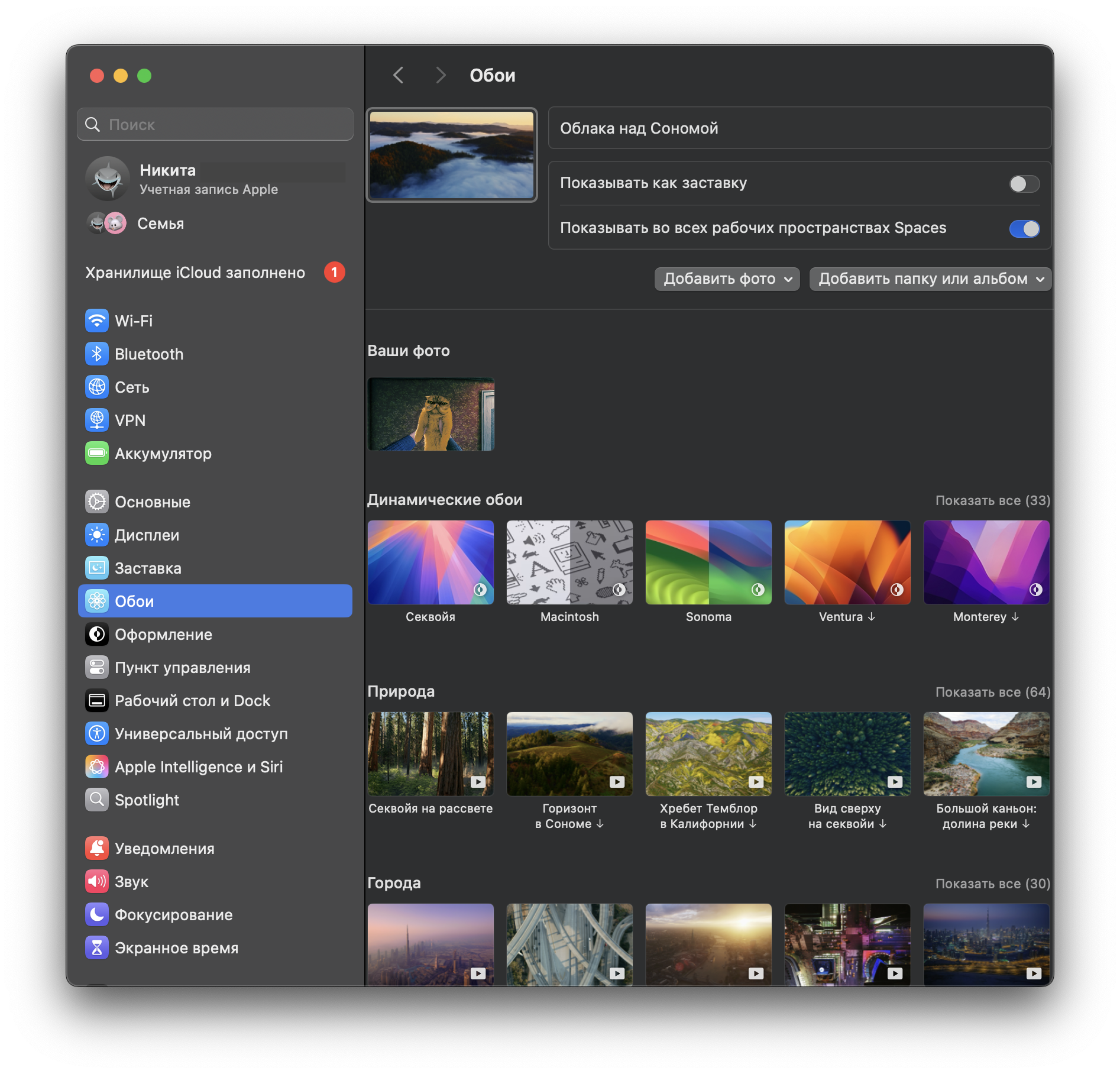Screen dimensions: 1120x1074
Task: Choose the Секвойя dynamic wallpaper
Action: [431, 562]
